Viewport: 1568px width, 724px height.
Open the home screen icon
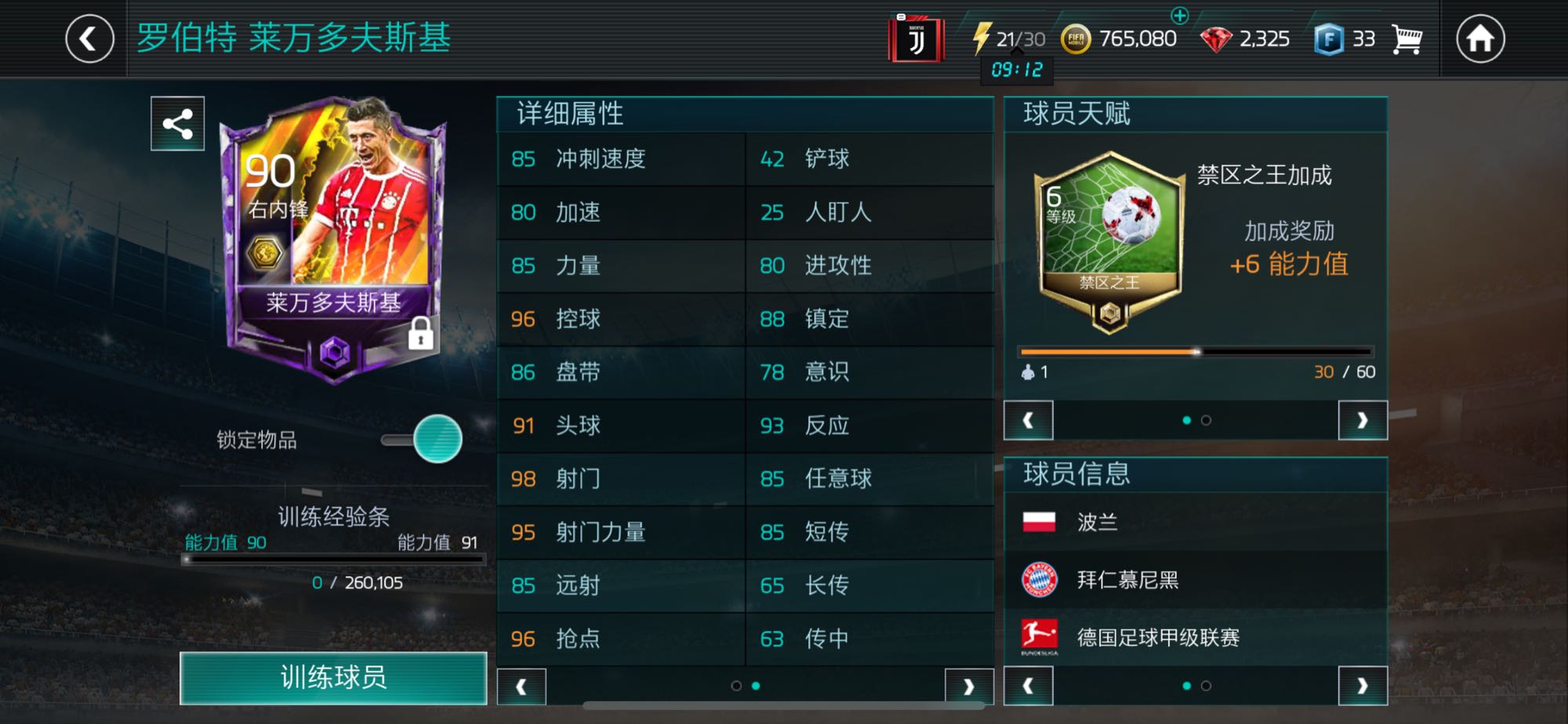point(1480,38)
